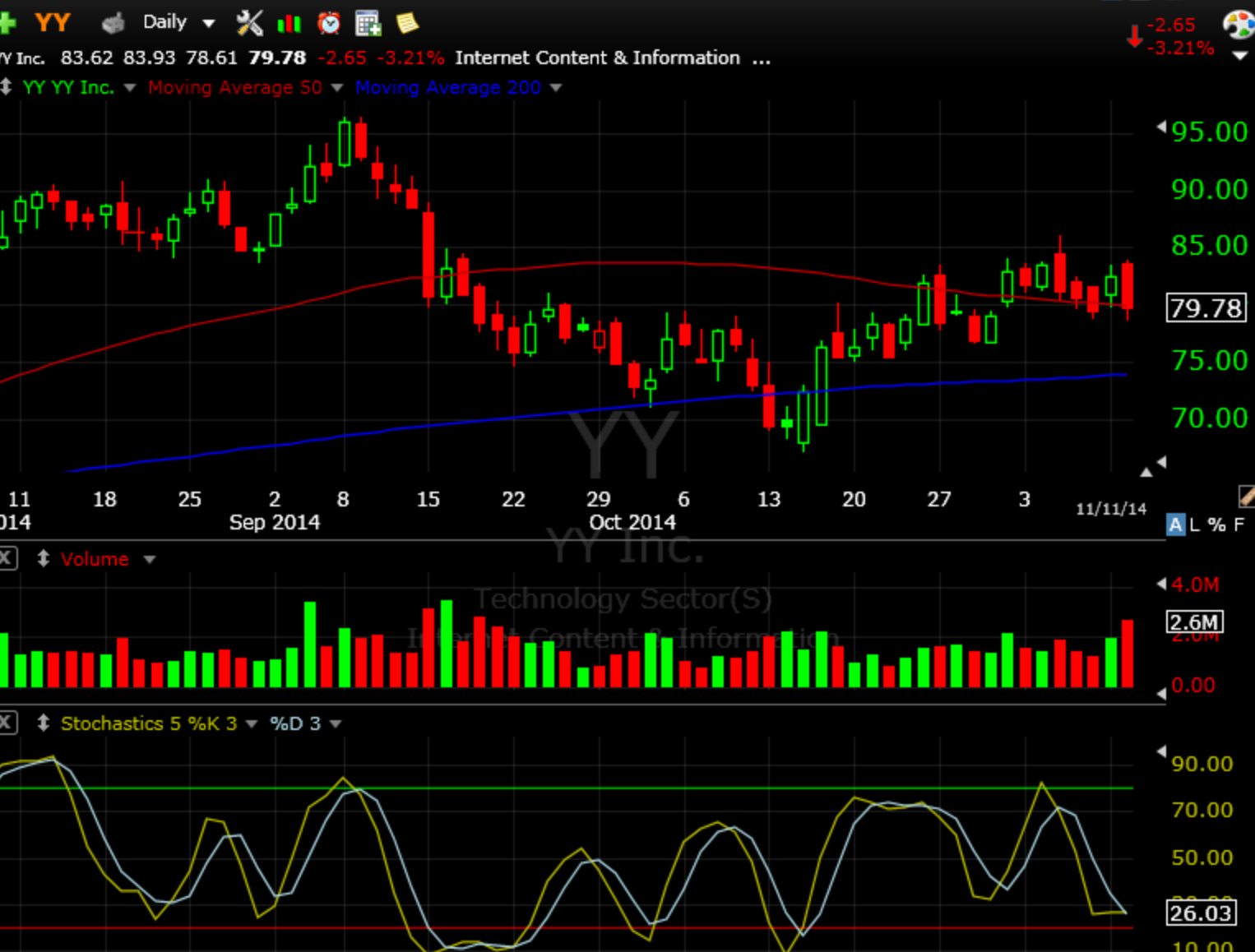
Task: Click the triangle marker beside 90.00
Action: (1161, 751)
